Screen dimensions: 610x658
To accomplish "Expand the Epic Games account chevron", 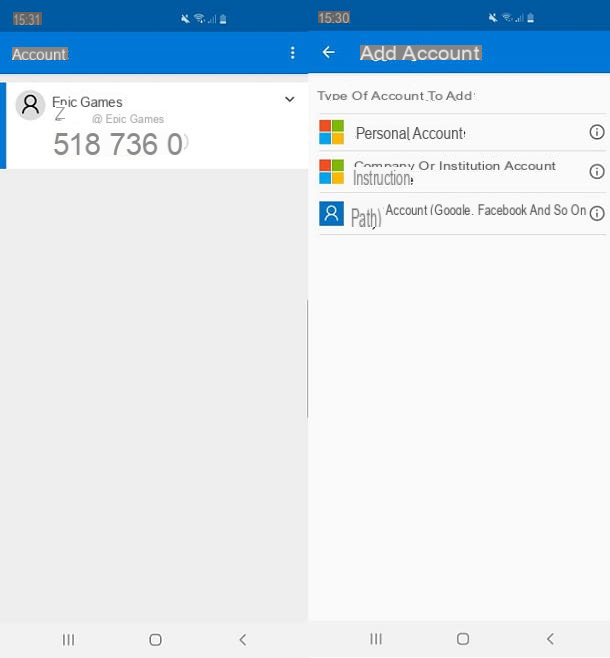I will (x=289, y=99).
